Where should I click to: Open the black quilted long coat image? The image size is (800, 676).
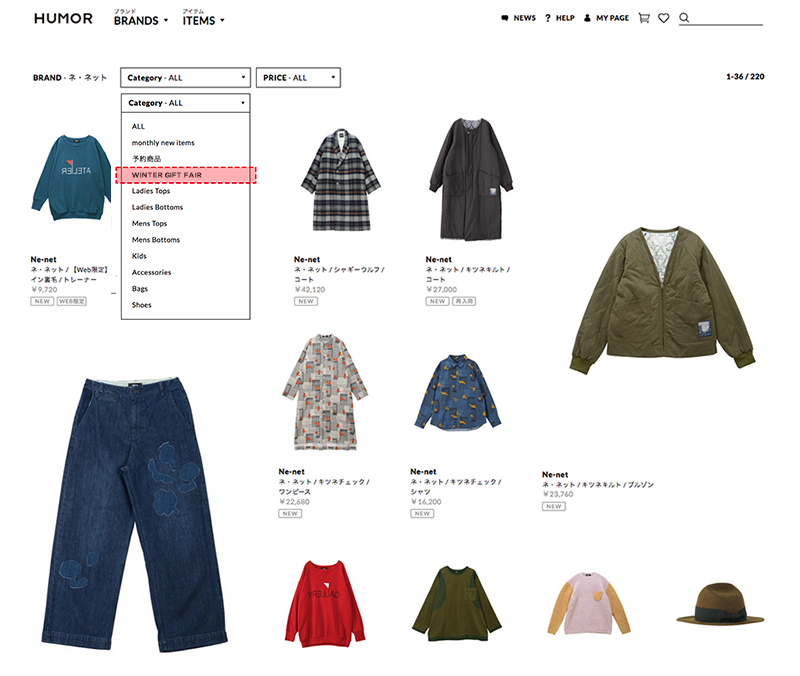tap(471, 179)
